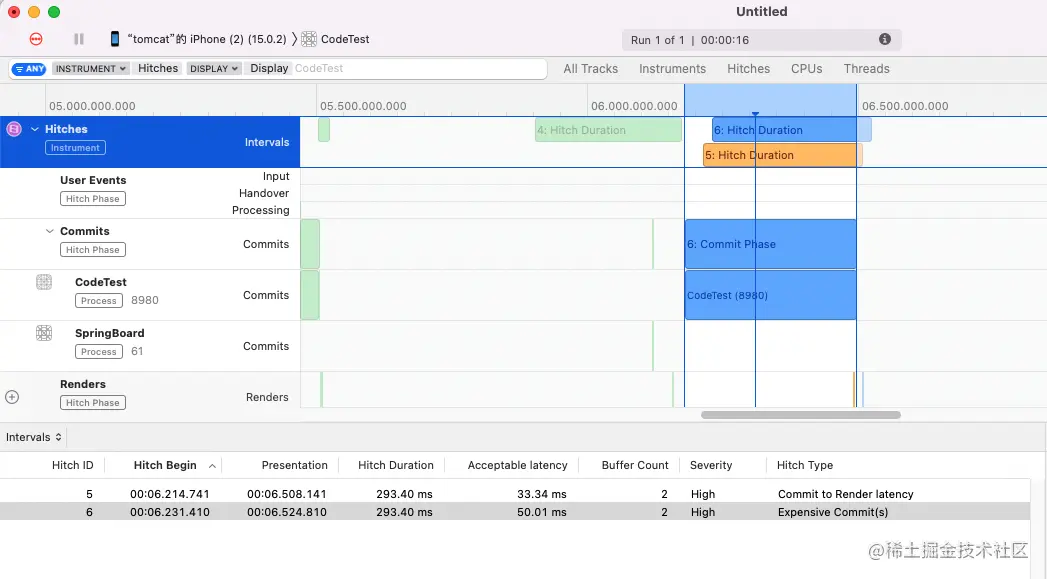Click the ANY filter badge
Screen dimensions: 1047x579
29,69
